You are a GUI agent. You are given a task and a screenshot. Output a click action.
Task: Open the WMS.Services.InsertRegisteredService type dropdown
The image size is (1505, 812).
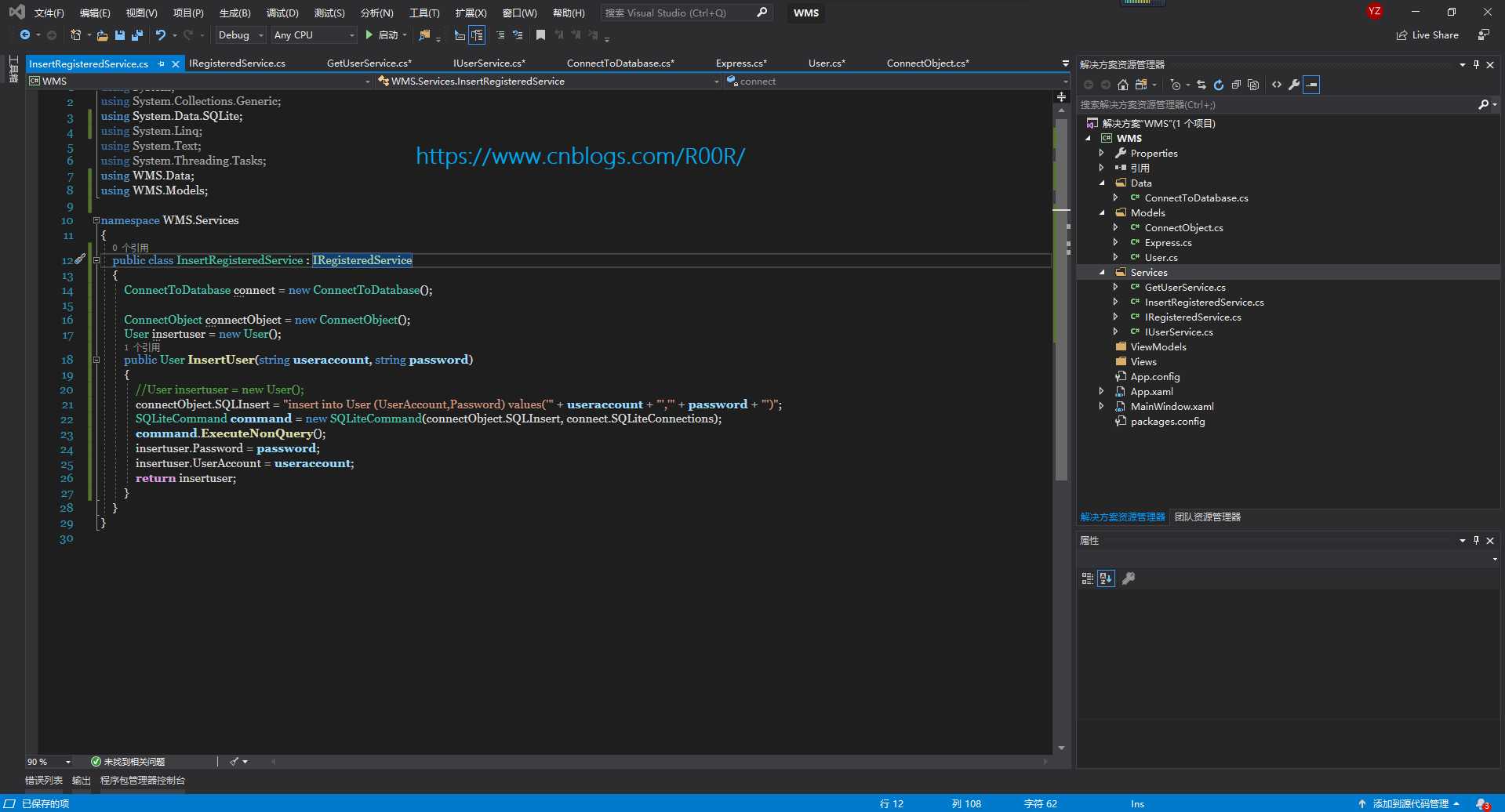(547, 82)
